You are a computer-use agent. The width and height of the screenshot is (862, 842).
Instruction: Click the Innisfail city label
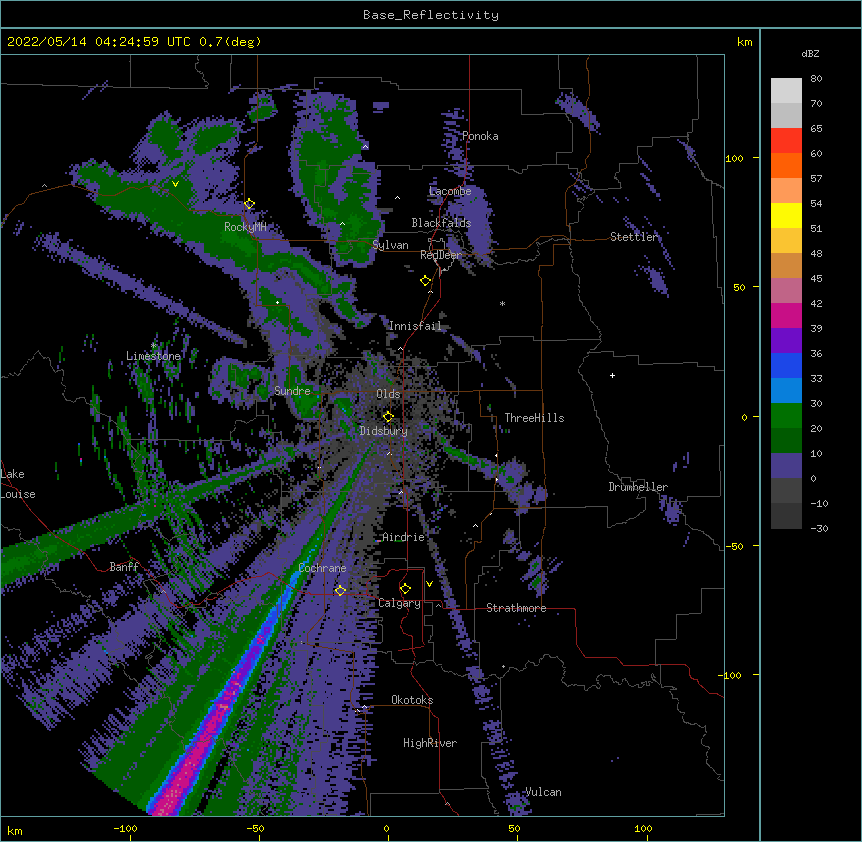(415, 326)
